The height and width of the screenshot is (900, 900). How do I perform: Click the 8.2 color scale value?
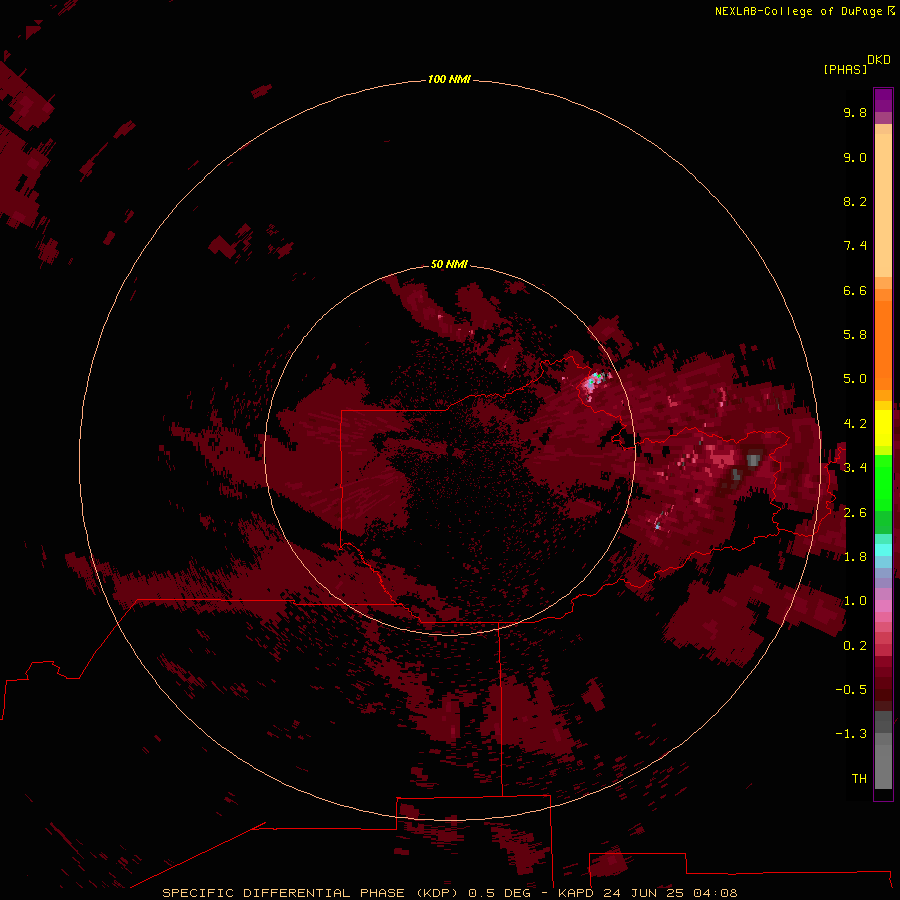[855, 201]
